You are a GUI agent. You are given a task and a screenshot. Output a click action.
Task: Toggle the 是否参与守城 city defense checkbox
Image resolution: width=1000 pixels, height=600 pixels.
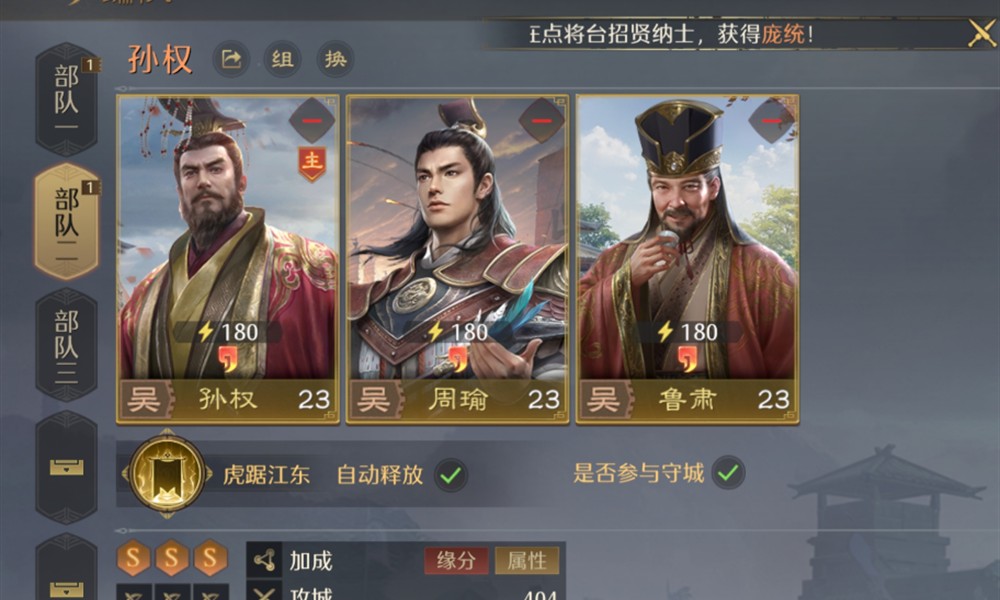pos(728,473)
